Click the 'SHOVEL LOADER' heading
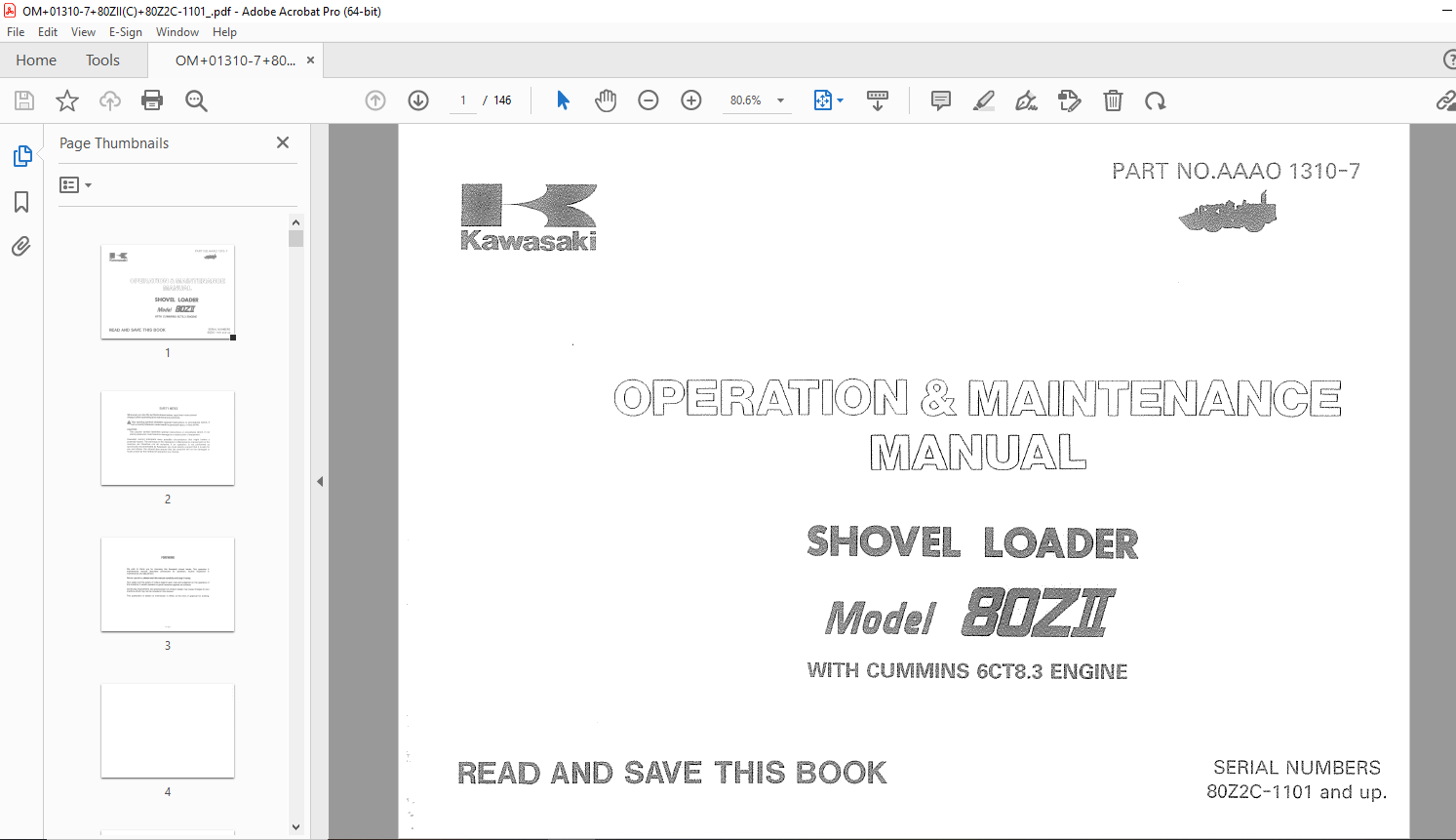This screenshot has height=840, width=1456. pyautogui.click(x=972, y=542)
